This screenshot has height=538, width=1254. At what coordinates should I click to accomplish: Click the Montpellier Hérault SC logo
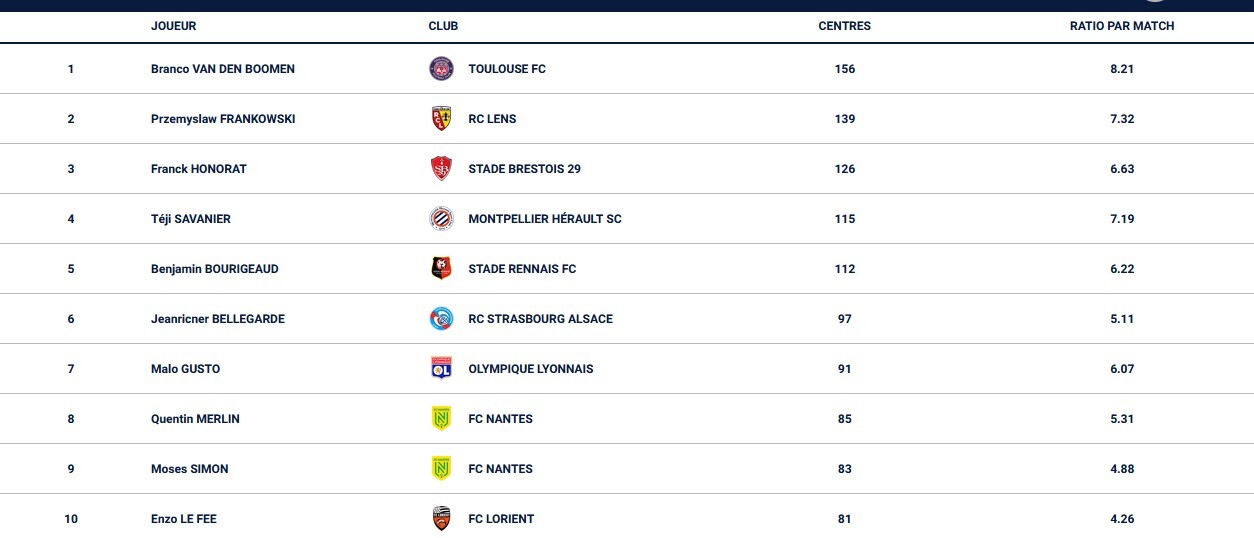tap(440, 219)
